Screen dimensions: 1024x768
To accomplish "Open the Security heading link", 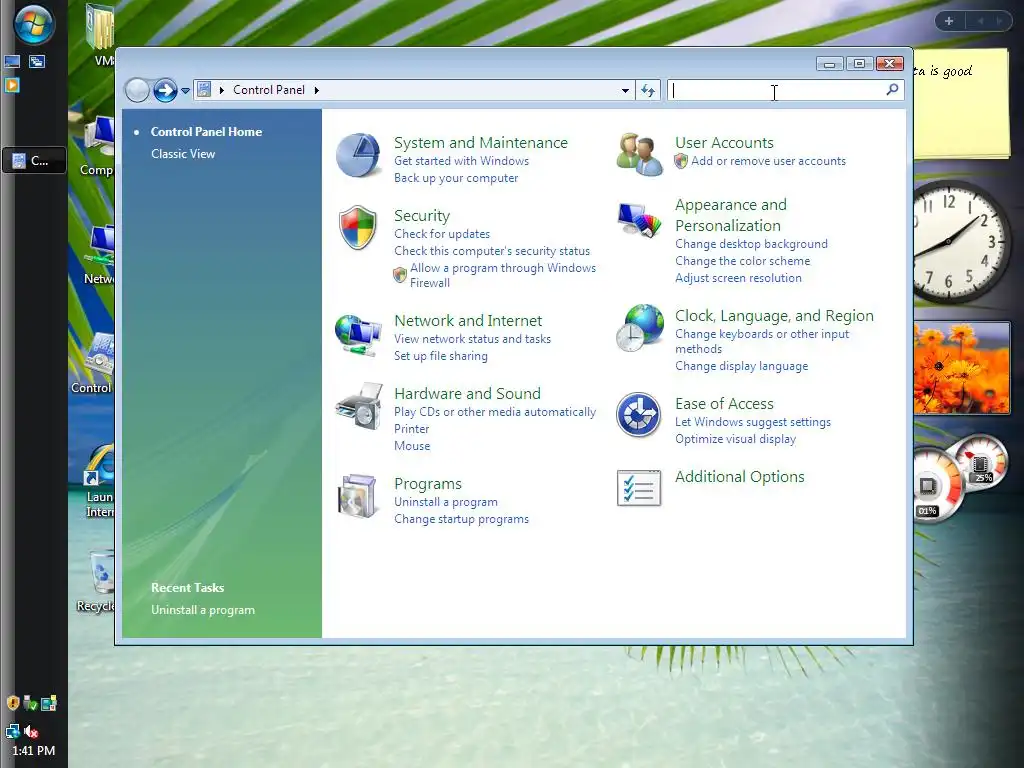I will pos(422,216).
